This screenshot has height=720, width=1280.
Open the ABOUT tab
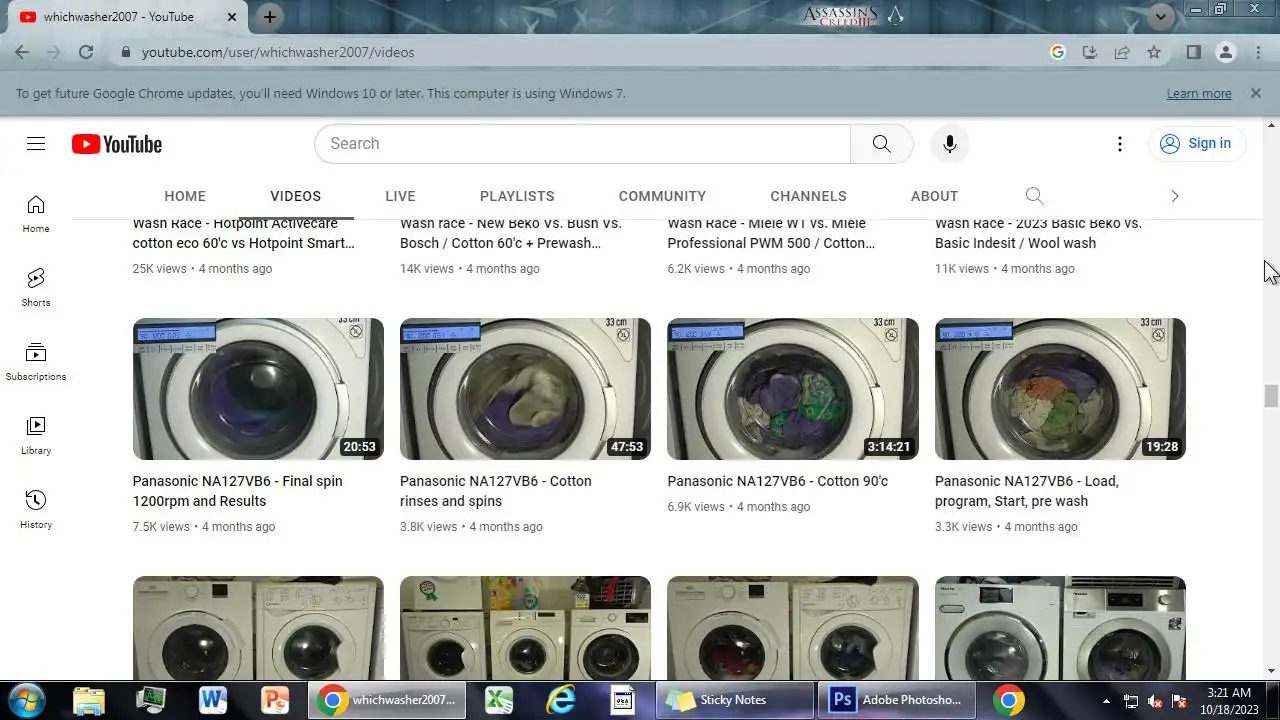click(934, 196)
